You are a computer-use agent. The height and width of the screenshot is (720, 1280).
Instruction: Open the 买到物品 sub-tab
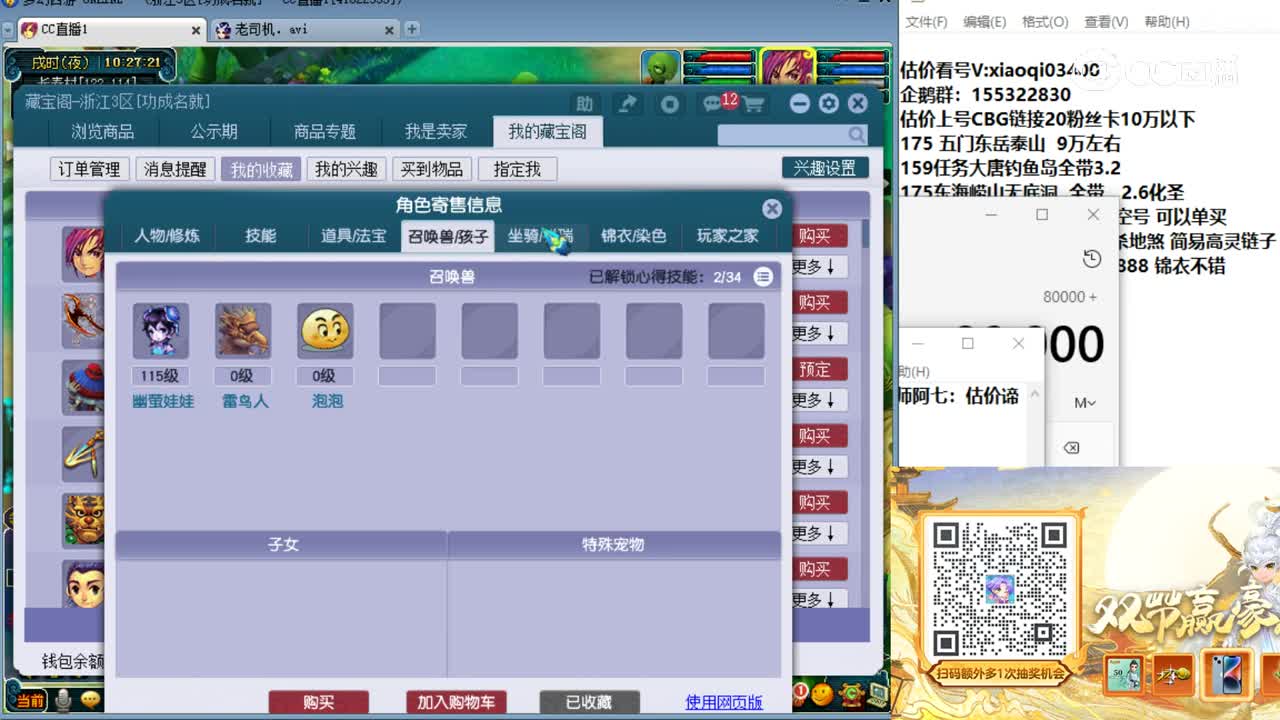click(432, 169)
